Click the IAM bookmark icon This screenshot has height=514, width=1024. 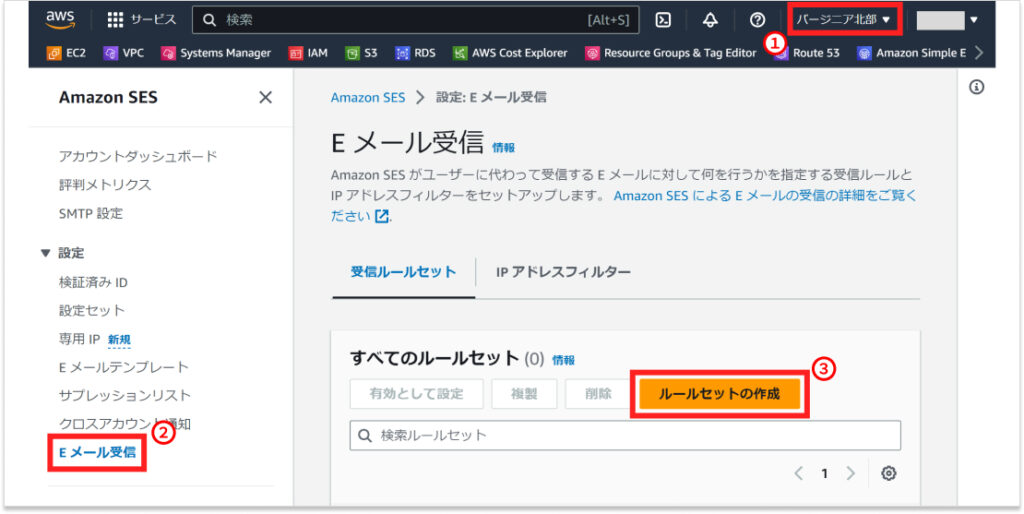pos(296,53)
